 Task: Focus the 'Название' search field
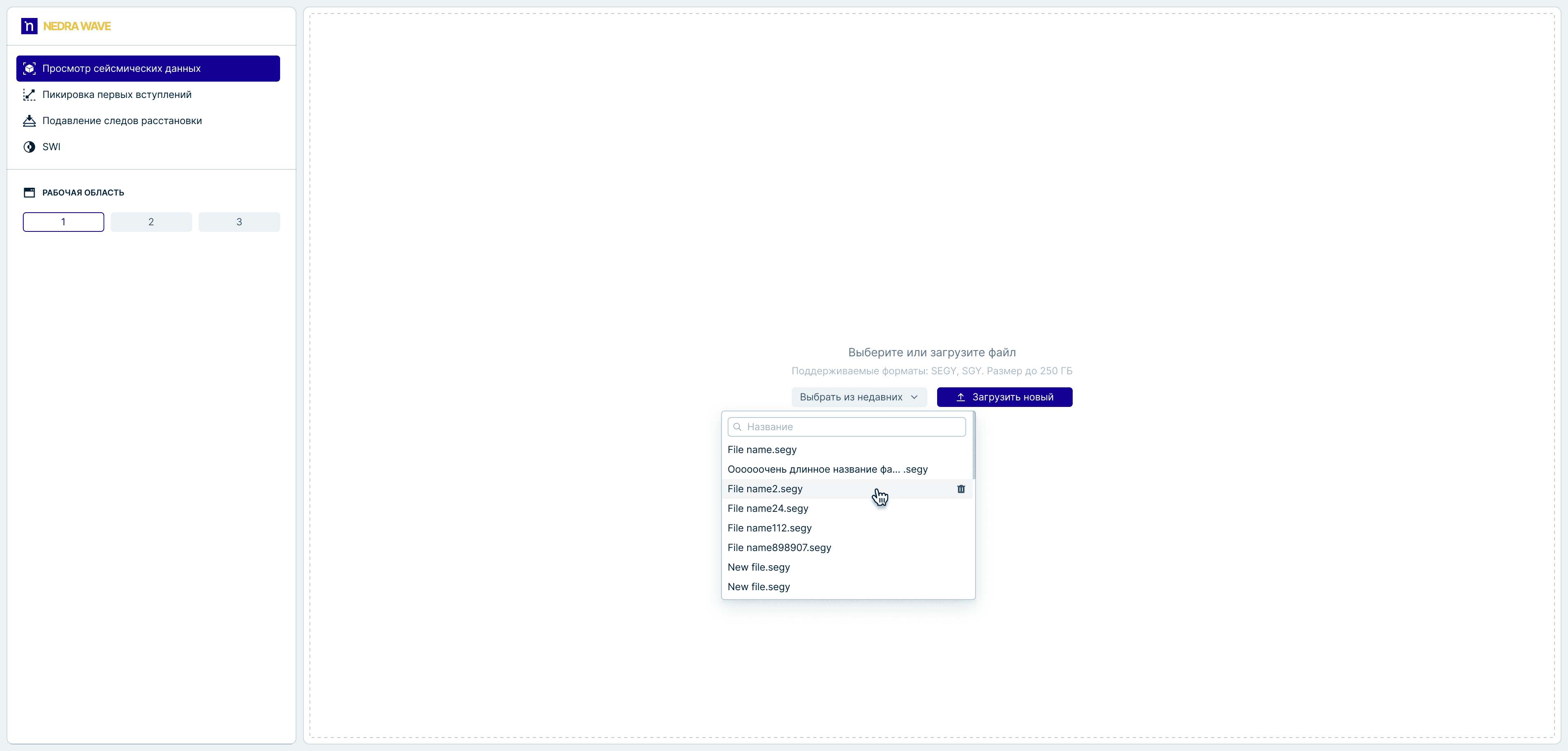click(x=852, y=427)
